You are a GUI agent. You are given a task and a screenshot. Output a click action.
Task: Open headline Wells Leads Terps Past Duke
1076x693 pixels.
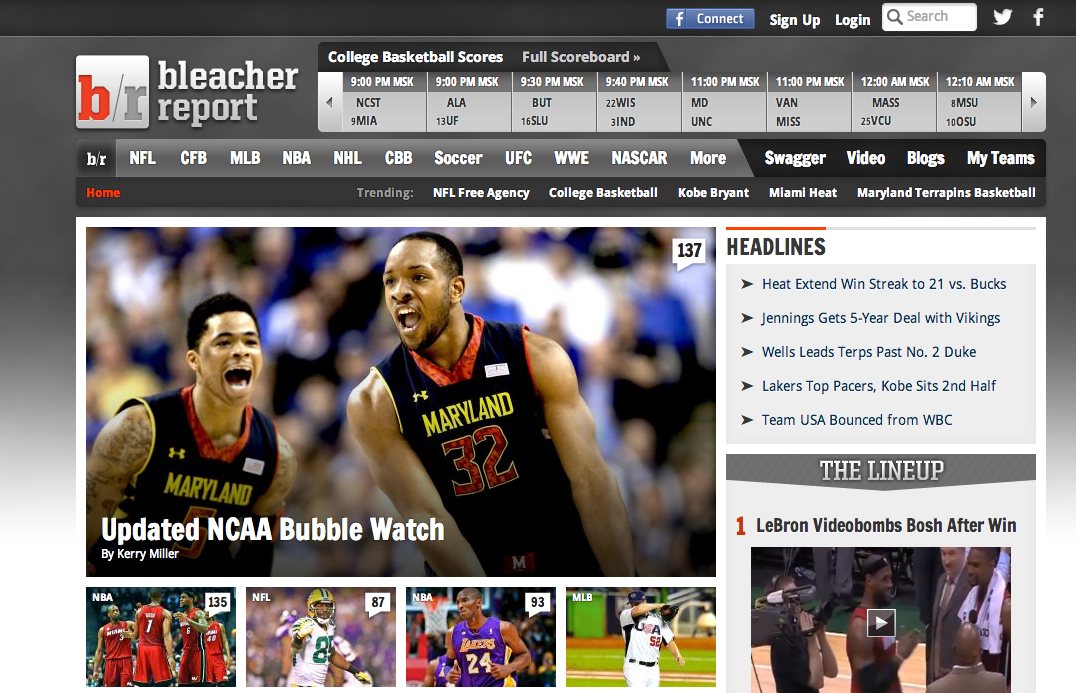point(869,352)
